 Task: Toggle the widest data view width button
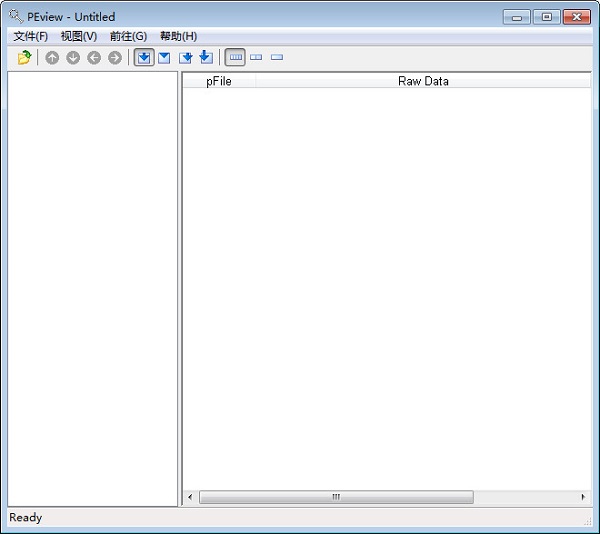tap(236, 58)
